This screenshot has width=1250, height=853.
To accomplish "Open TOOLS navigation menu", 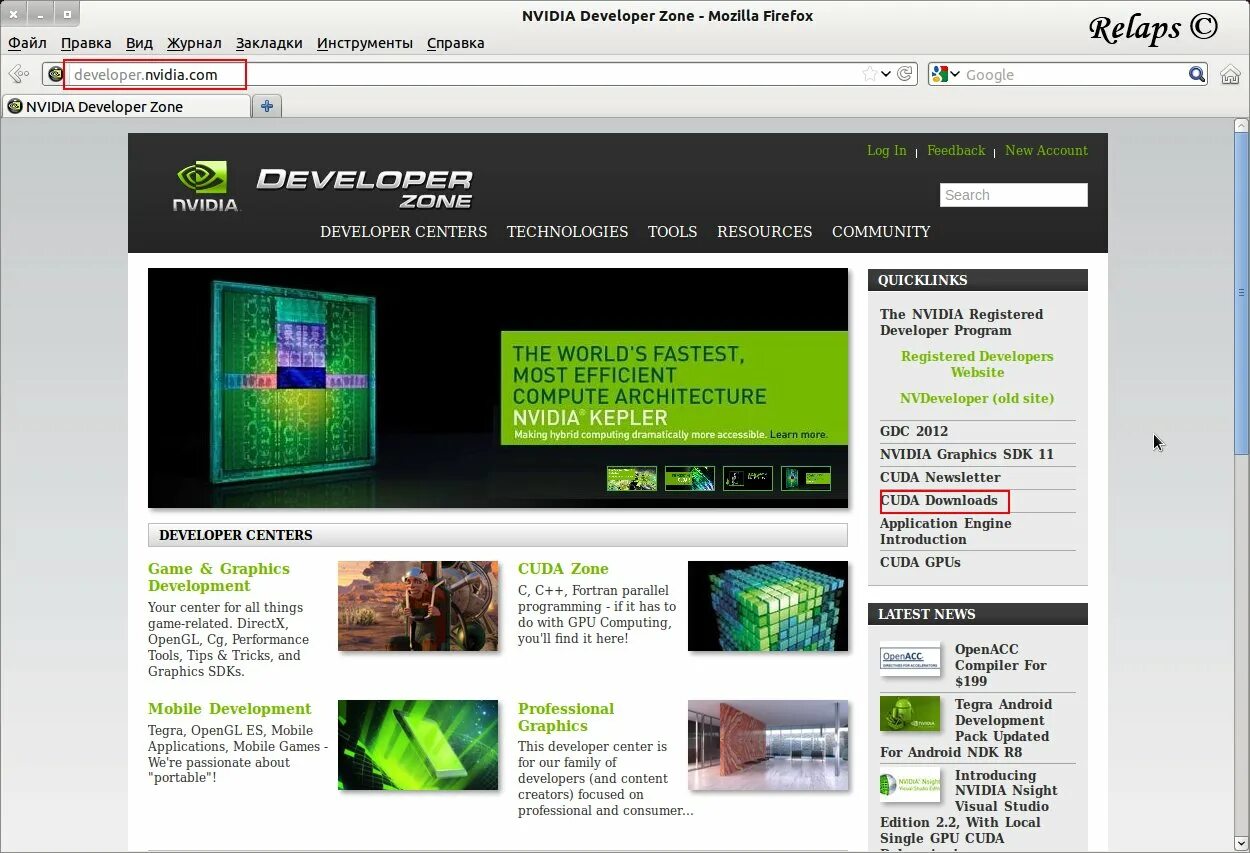I will pos(672,231).
